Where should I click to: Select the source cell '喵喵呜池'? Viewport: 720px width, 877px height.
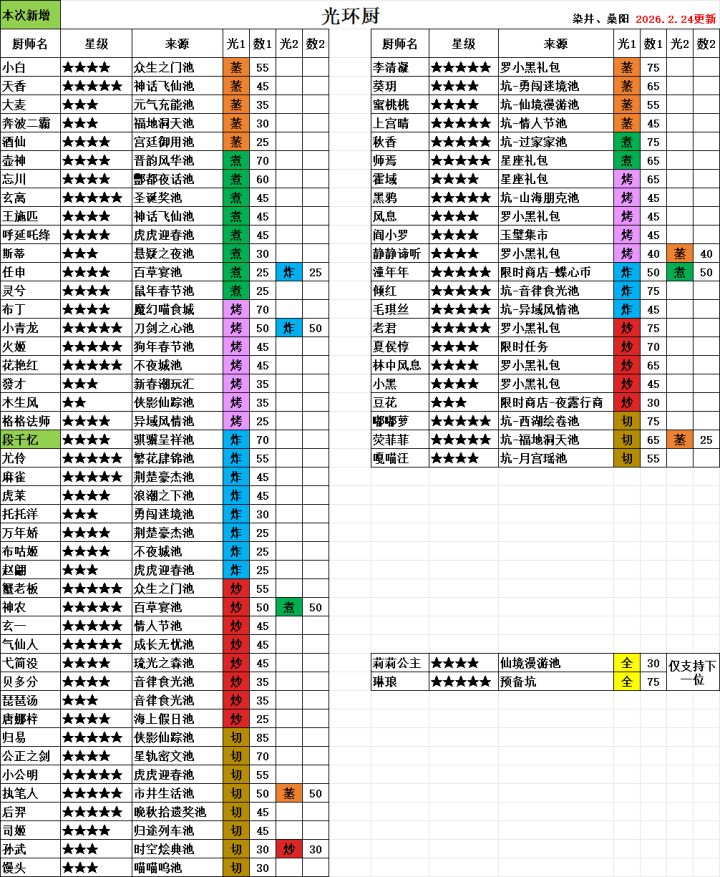(177, 868)
